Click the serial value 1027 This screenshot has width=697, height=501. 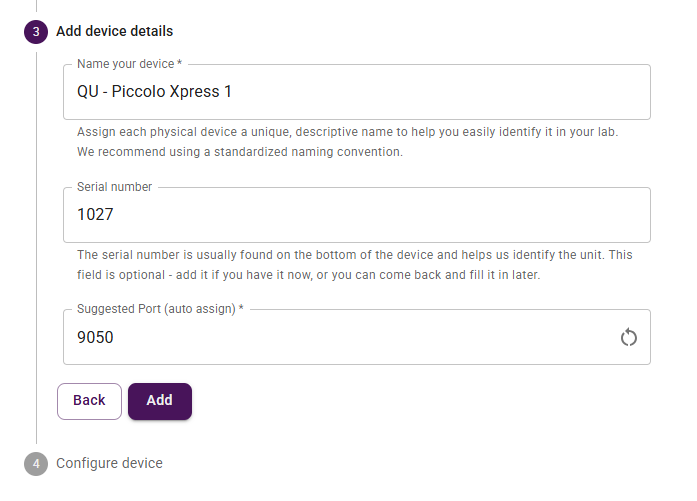click(x=96, y=214)
